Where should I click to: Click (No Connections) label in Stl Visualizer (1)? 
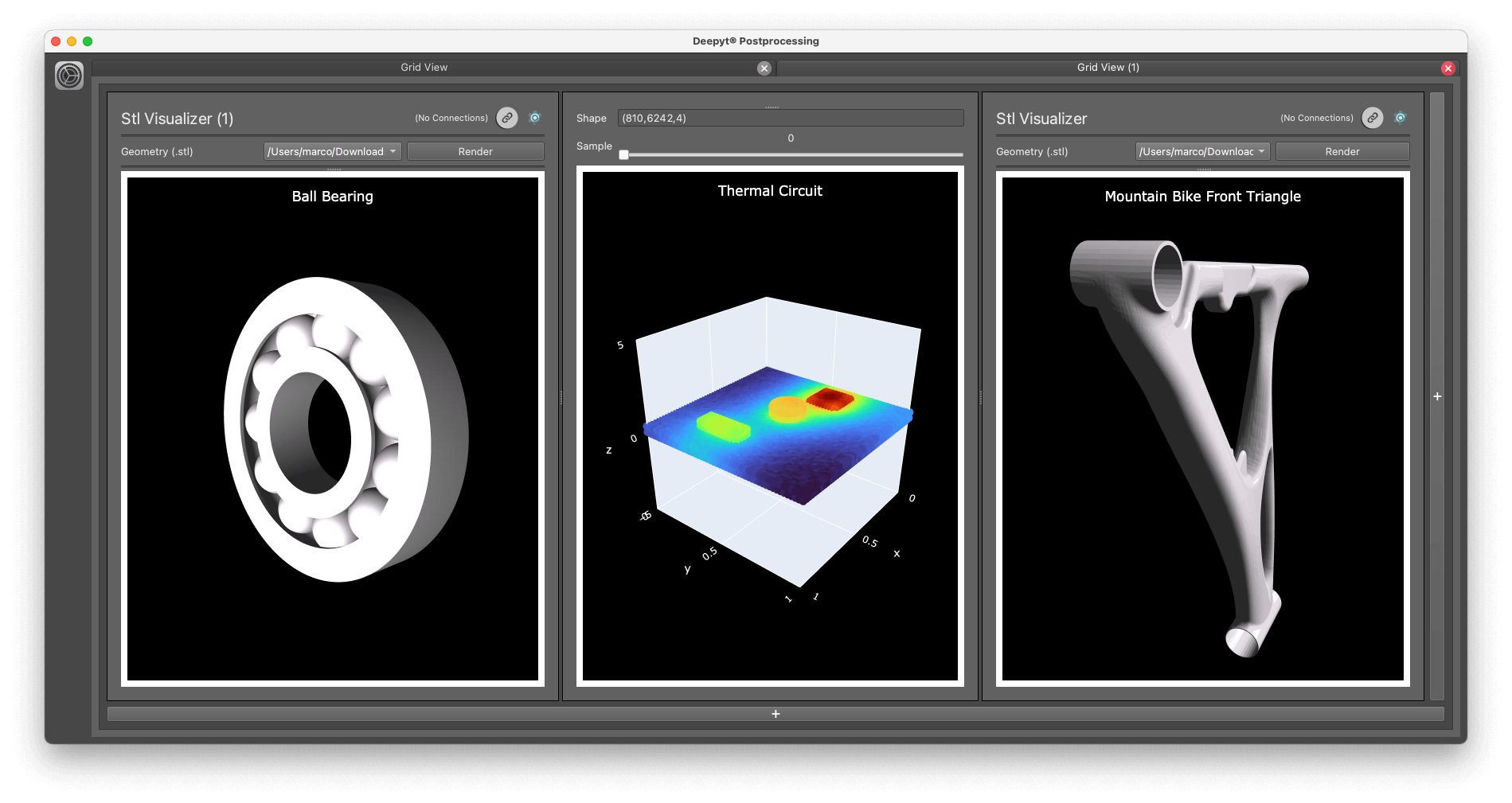[451, 118]
